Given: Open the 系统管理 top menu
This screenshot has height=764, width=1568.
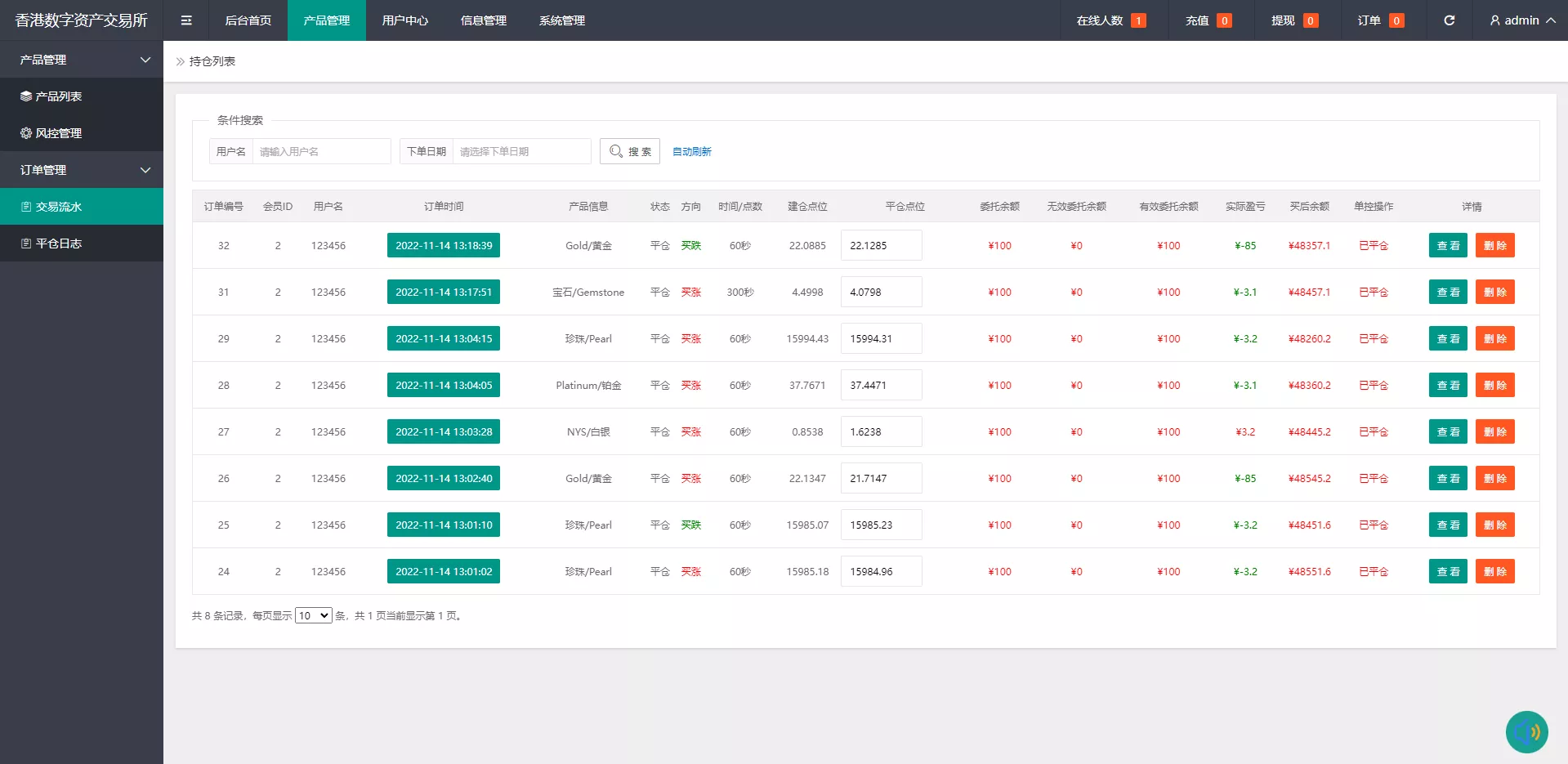Looking at the screenshot, I should (562, 20).
